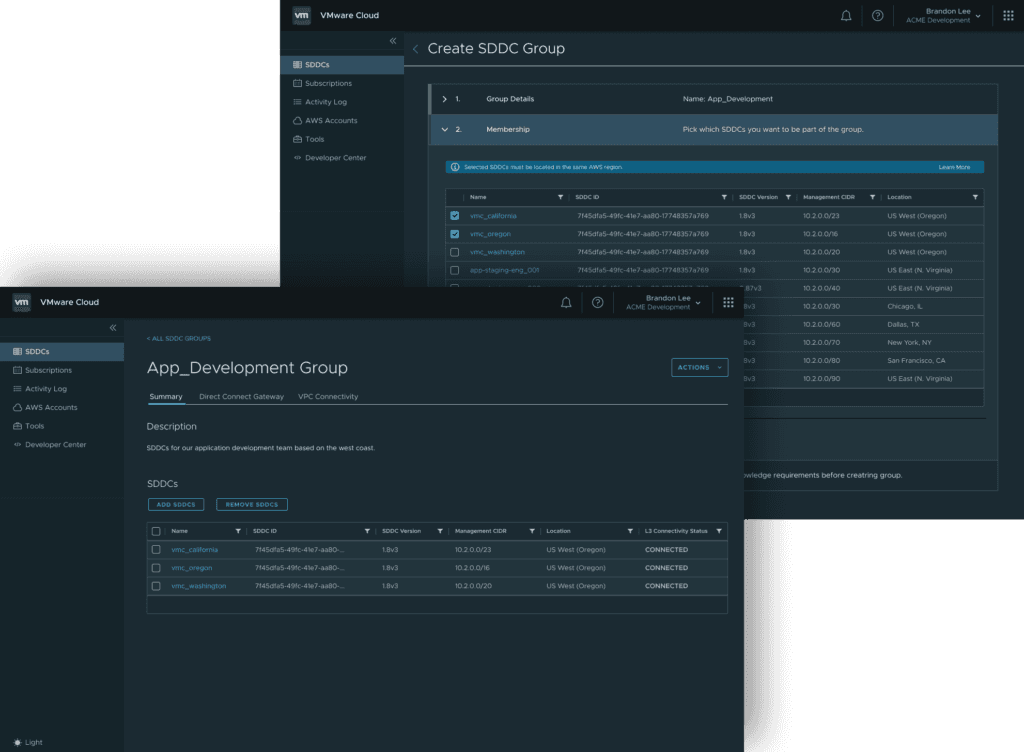
Task: Open vmc_california link in front SDDCs table
Action: (195, 550)
